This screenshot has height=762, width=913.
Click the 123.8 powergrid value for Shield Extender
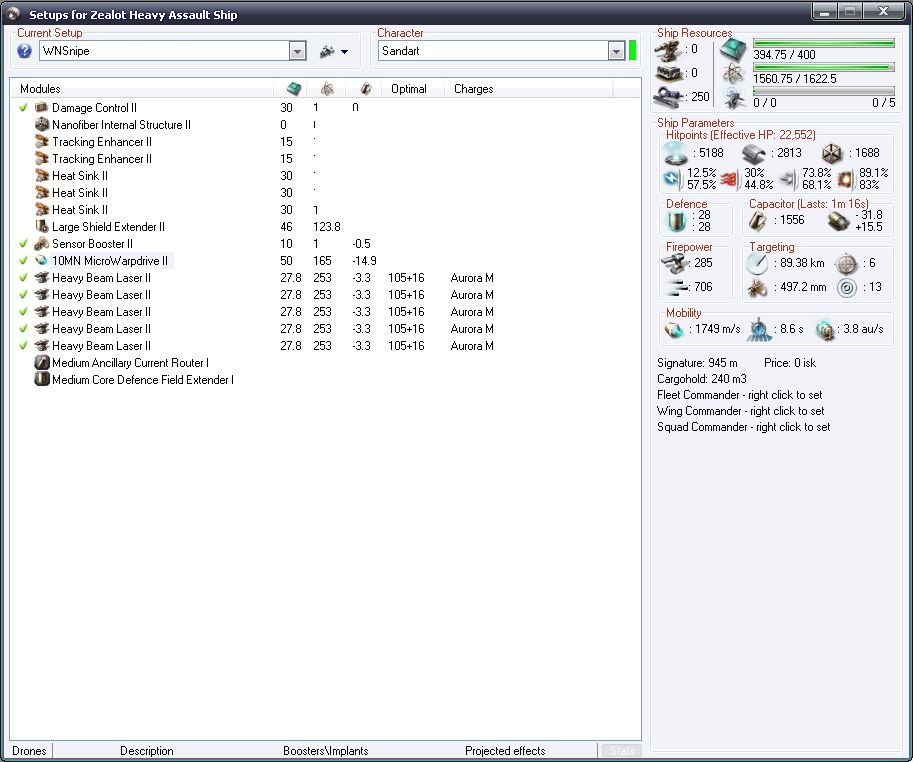(327, 226)
